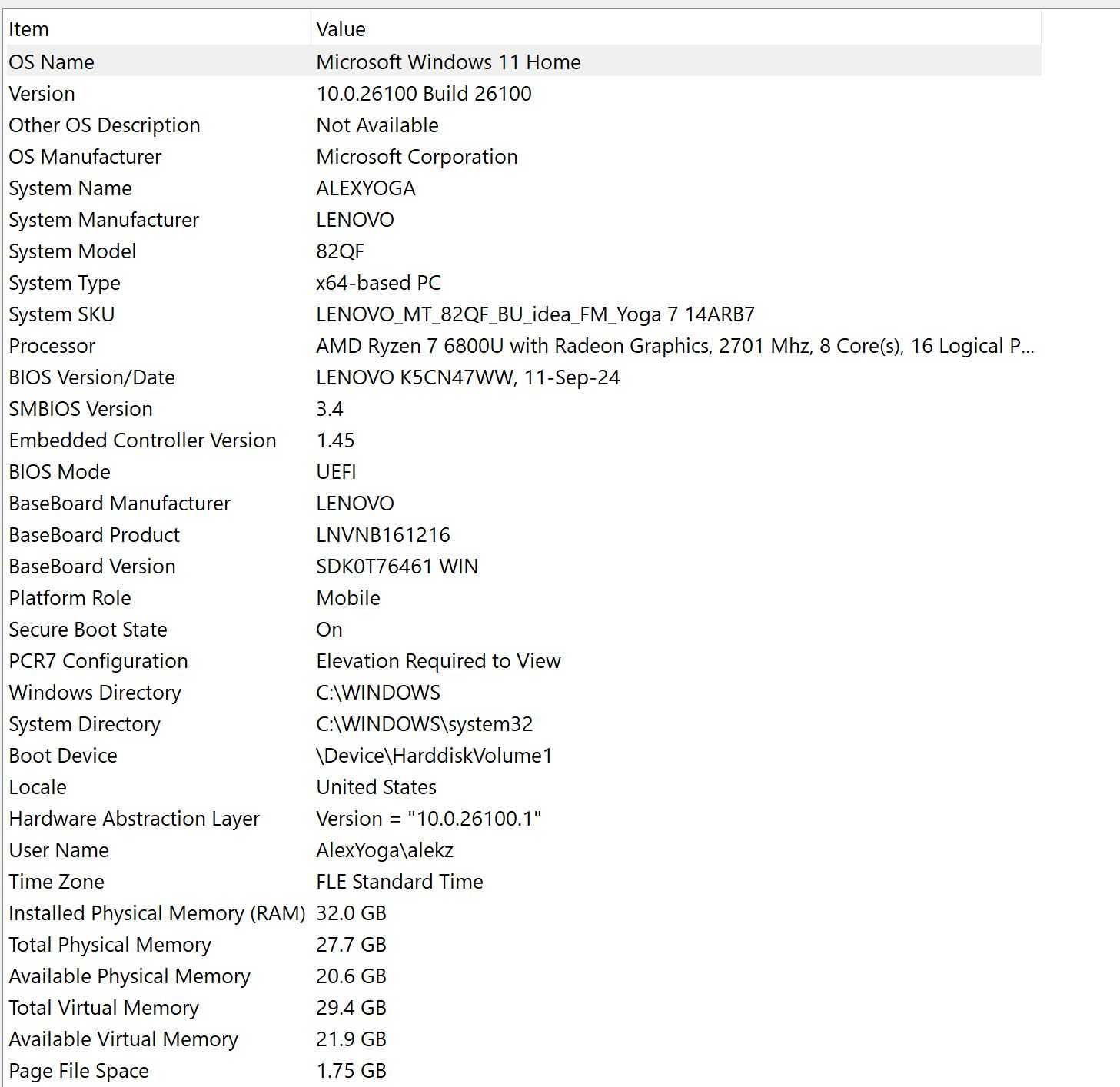The height and width of the screenshot is (1087, 1120).
Task: Click the 3.4 SMBIOS value
Action: tap(330, 408)
